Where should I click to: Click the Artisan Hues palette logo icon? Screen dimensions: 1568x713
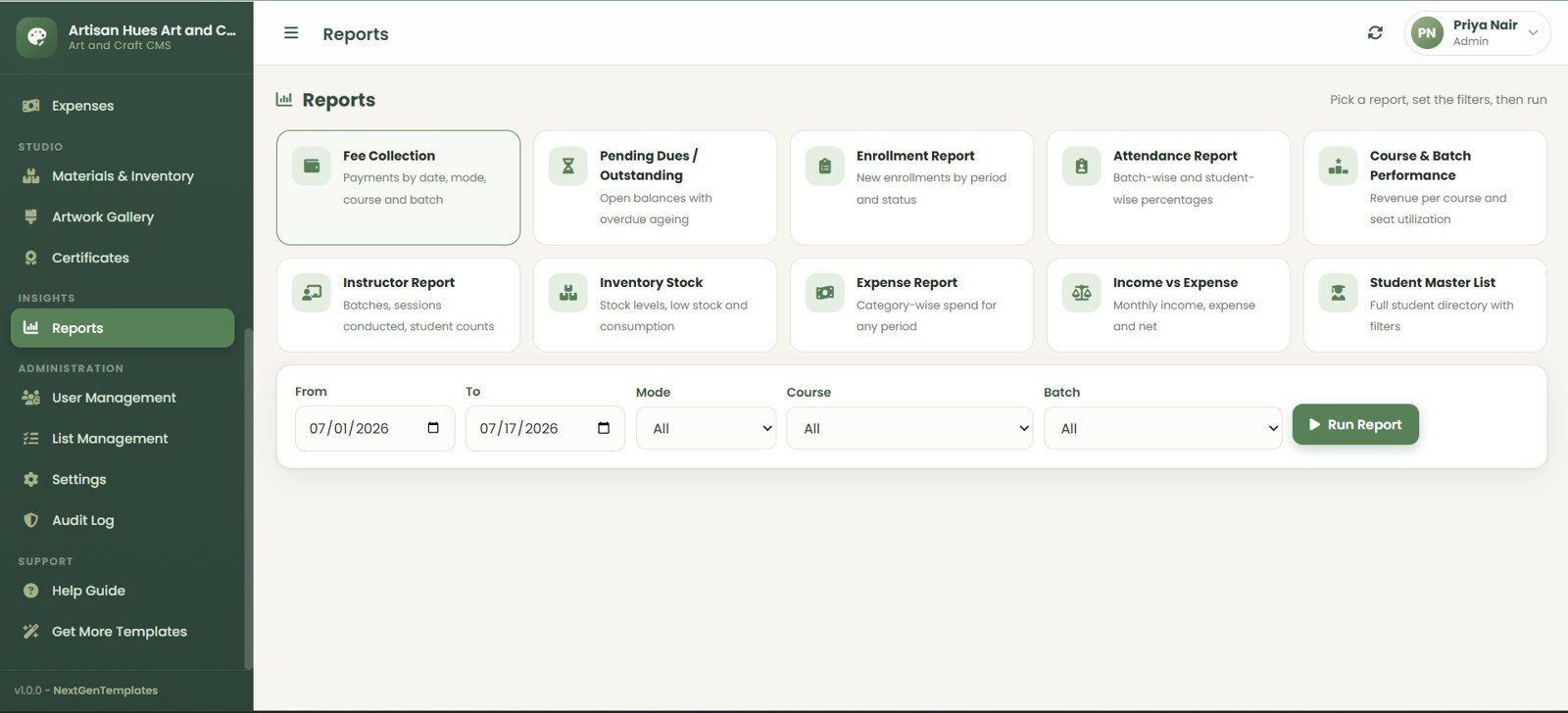[x=36, y=37]
